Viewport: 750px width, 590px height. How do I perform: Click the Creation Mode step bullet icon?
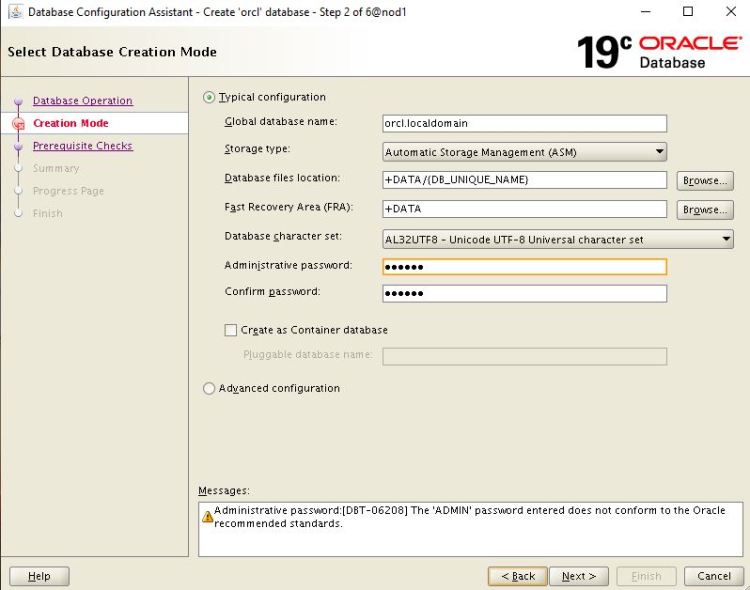coord(18,124)
